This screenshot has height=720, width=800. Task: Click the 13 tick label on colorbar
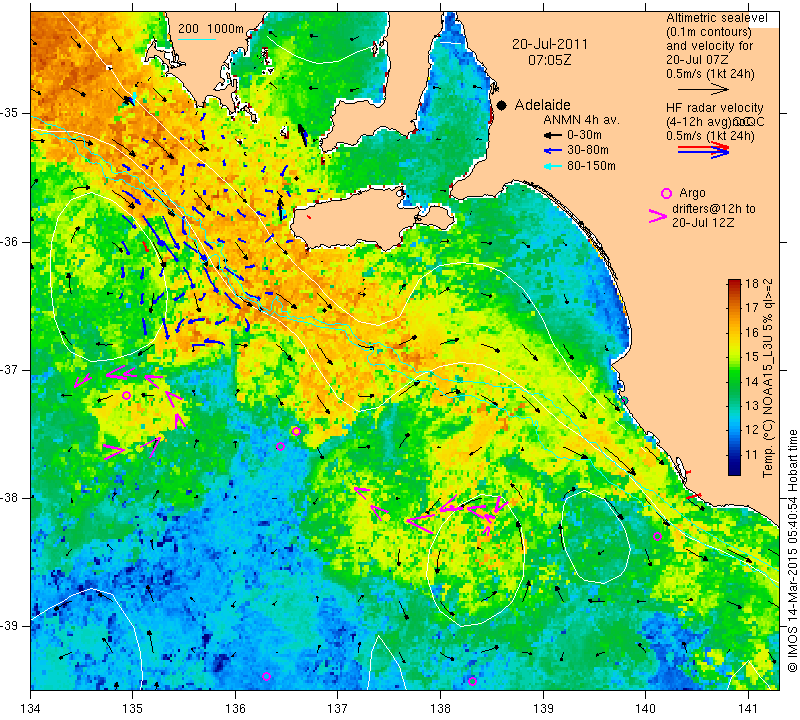pyautogui.click(x=752, y=406)
